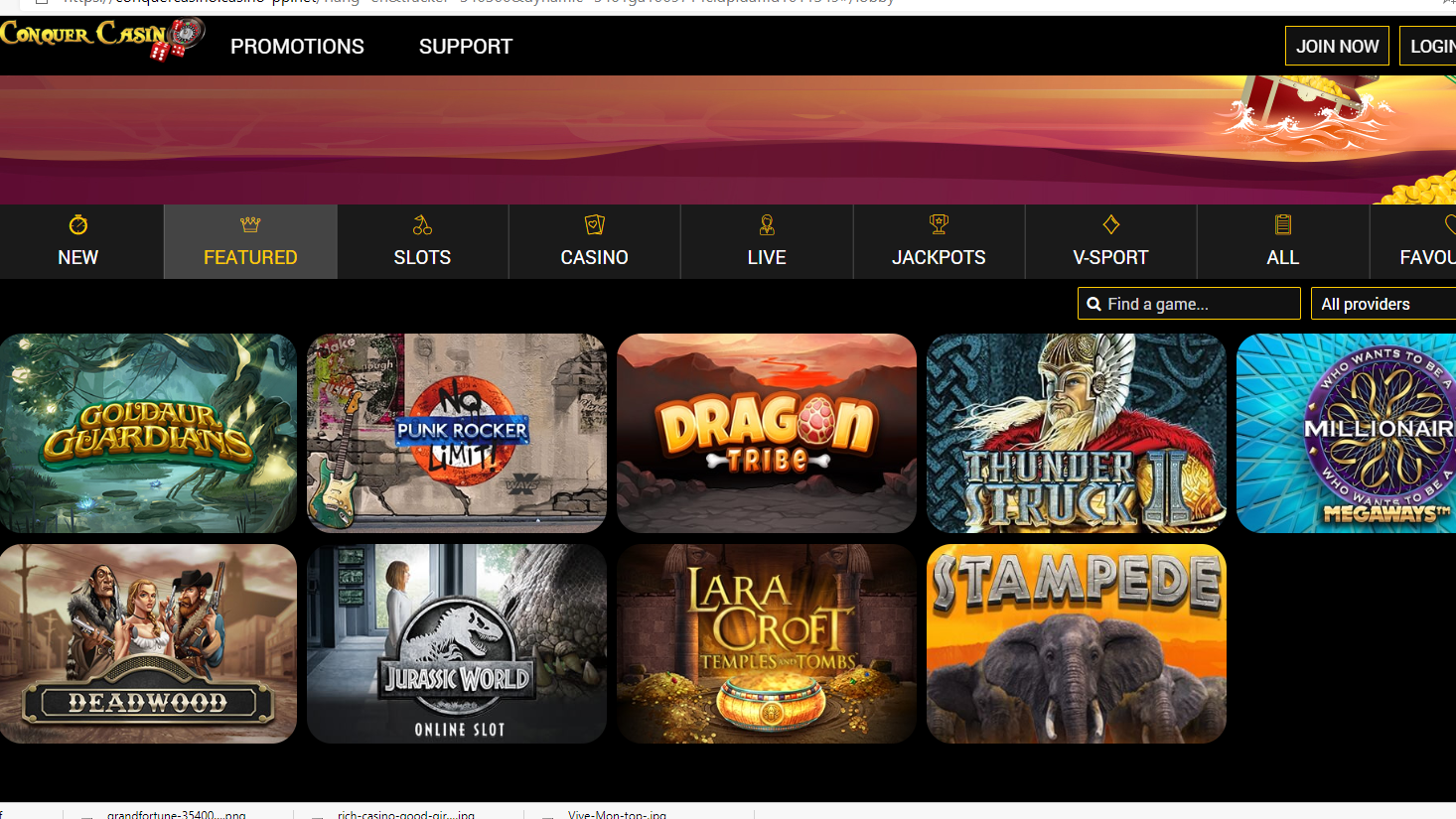The width and height of the screenshot is (1456, 819).
Task: Click the playing cards icon above Casino
Action: tap(594, 225)
